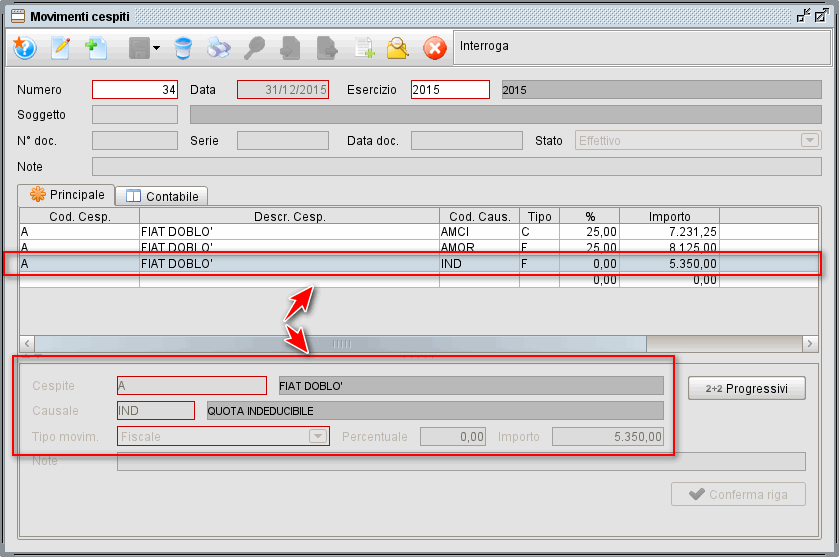Image resolution: width=839 pixels, height=557 pixels.
Task: Select the row with cause AMCI
Action: 419,231
